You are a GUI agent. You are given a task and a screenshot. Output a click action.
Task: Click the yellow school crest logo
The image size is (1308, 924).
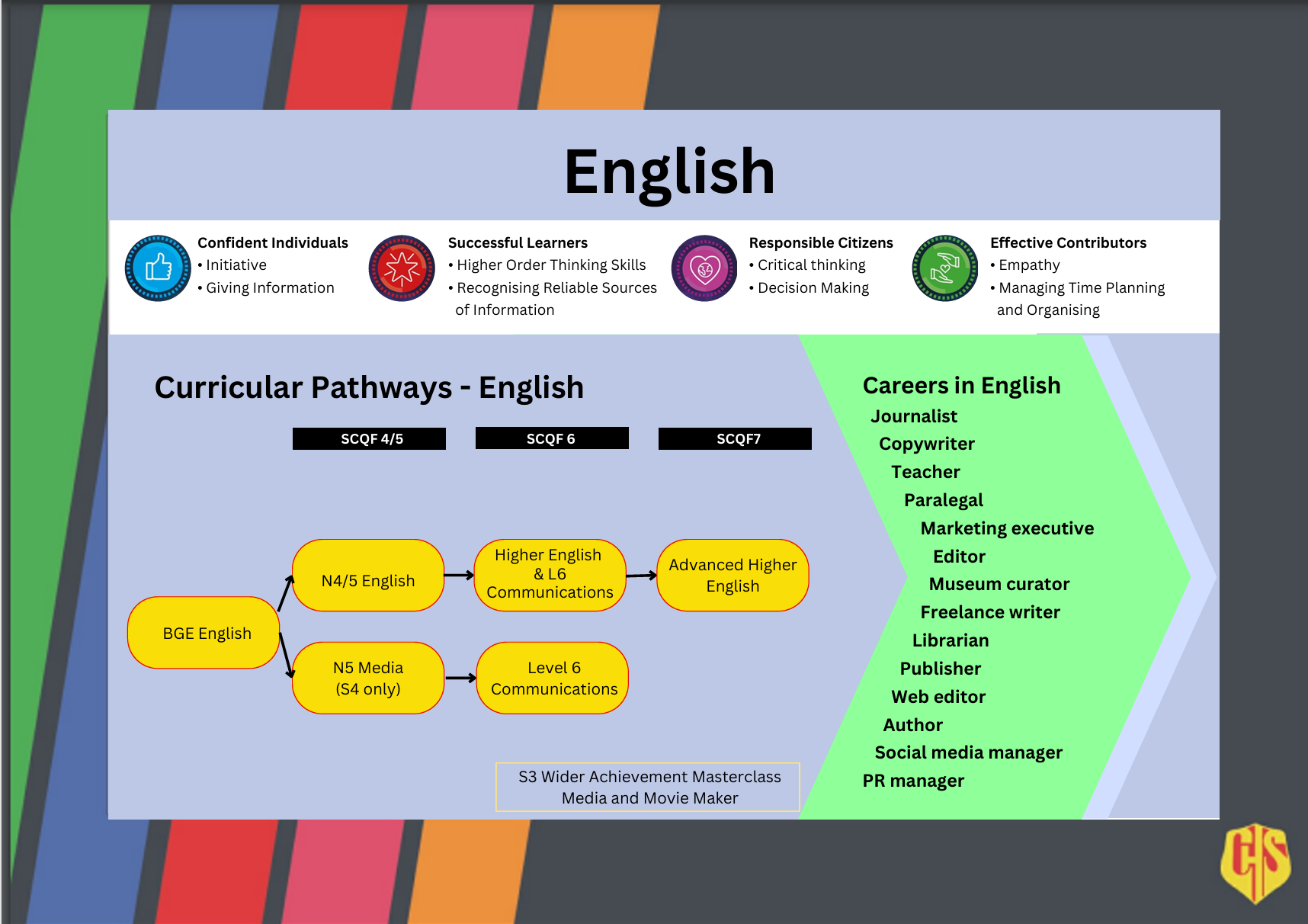click(x=1255, y=862)
